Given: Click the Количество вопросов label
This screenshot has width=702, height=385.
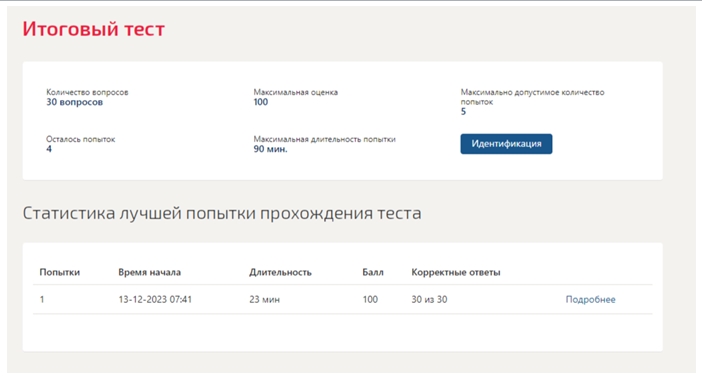Looking at the screenshot, I should point(87,92).
